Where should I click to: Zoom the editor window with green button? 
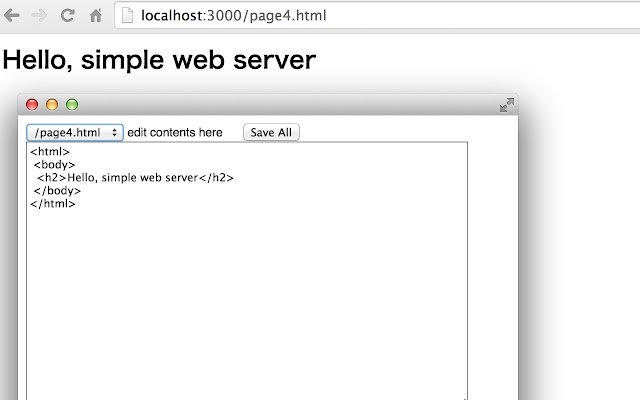72,104
